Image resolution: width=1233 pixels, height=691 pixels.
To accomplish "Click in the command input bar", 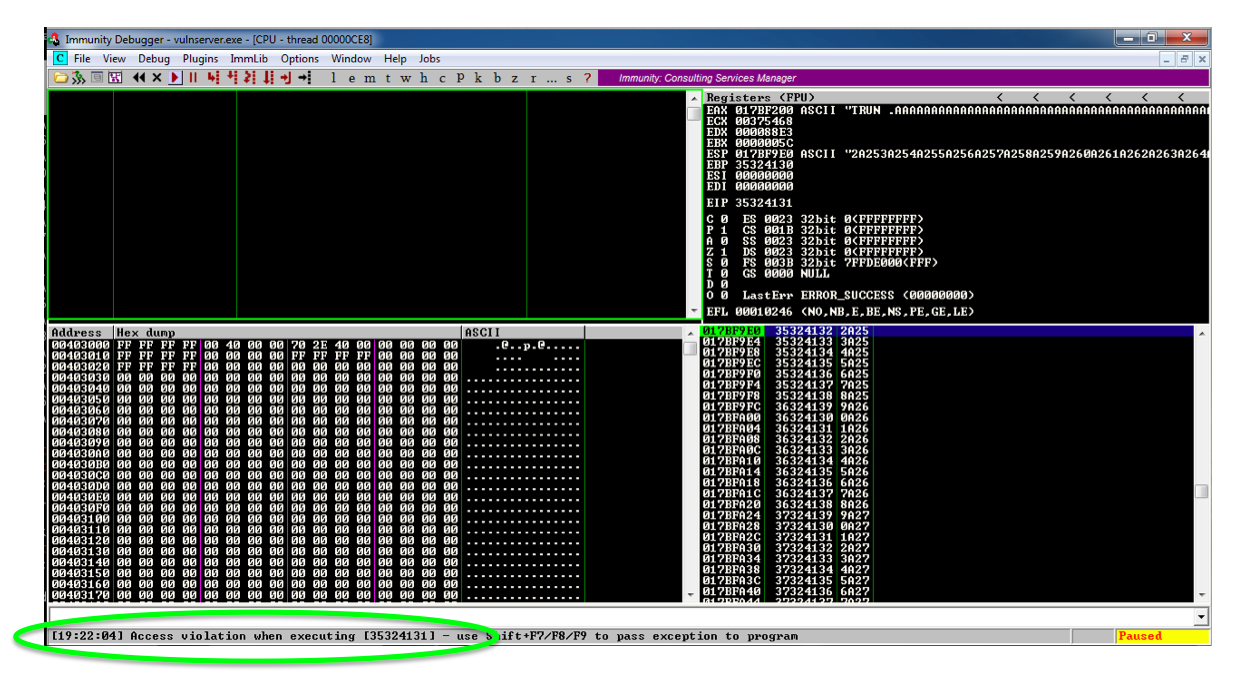I will (x=621, y=617).
